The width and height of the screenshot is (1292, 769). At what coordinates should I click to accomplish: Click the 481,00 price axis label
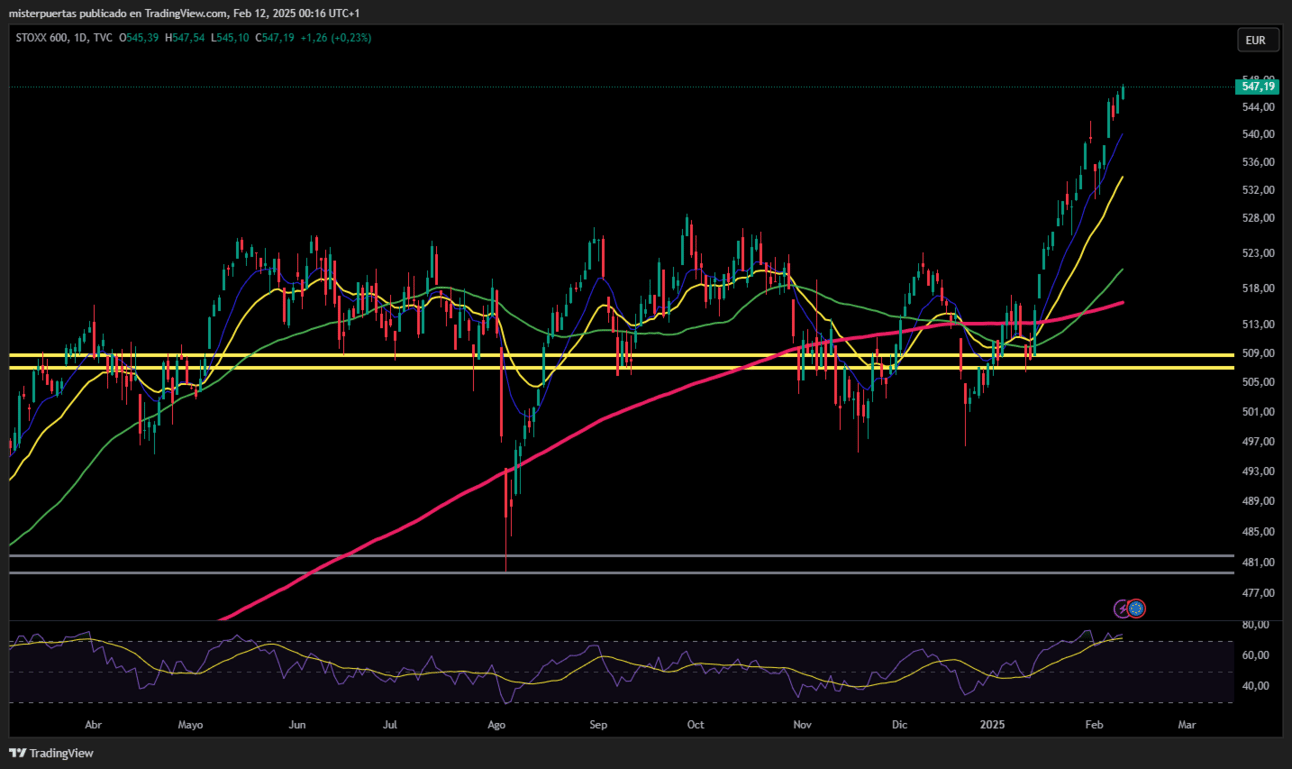click(x=1258, y=562)
